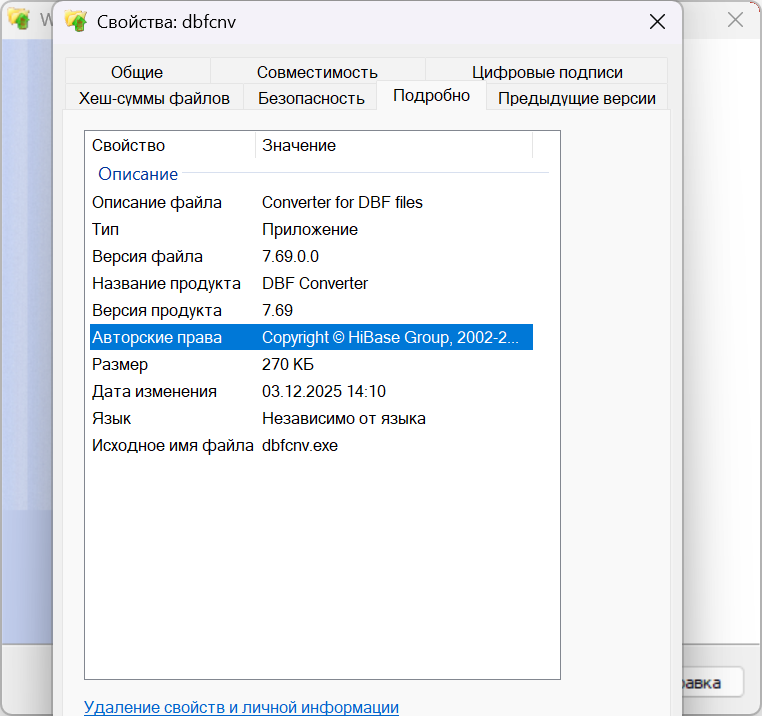Select the Описание файла row
The width and height of the screenshot is (762, 716).
tap(312, 202)
